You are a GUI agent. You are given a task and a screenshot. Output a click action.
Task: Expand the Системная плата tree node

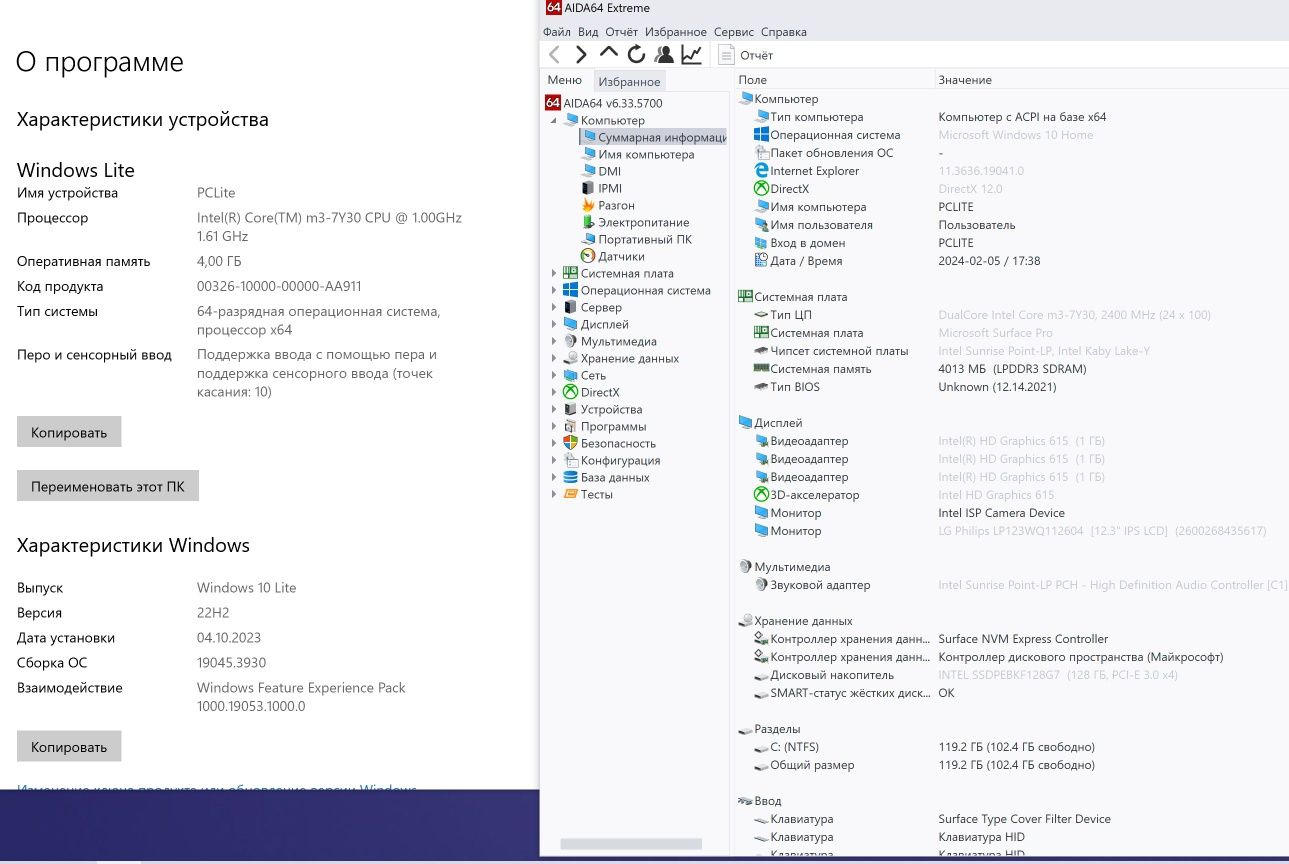tap(554, 273)
